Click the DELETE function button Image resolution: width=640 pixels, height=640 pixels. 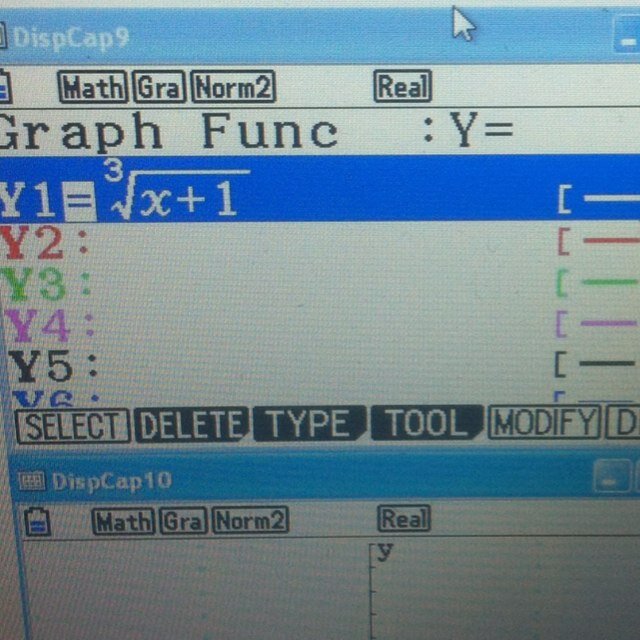click(x=191, y=424)
